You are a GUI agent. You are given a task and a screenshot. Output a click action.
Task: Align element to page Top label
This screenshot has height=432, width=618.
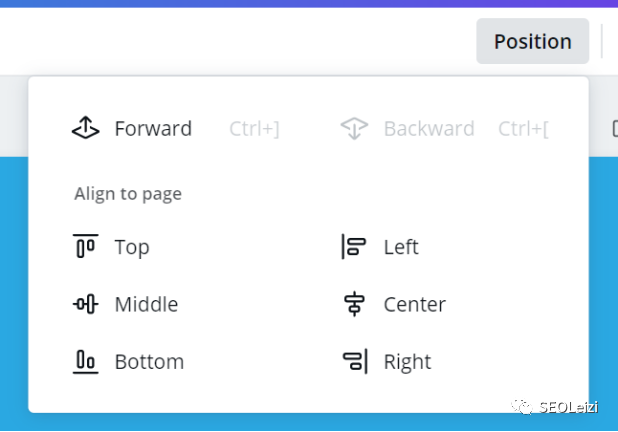click(132, 247)
